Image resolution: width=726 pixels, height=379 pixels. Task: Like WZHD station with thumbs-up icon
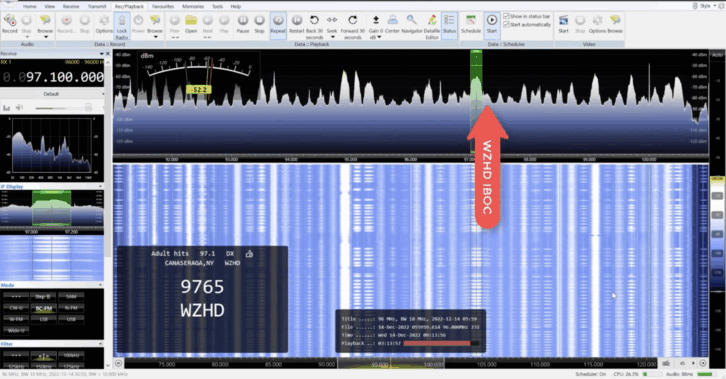[x=250, y=254]
